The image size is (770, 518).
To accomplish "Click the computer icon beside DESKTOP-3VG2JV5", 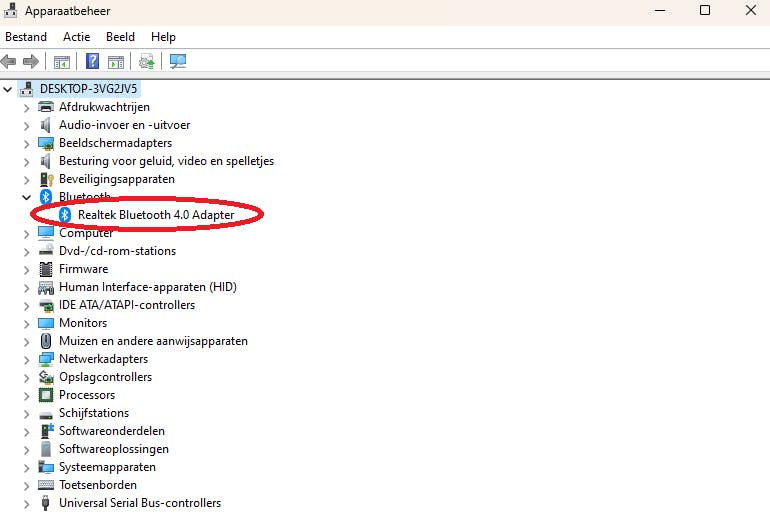I will pyautogui.click(x=27, y=89).
